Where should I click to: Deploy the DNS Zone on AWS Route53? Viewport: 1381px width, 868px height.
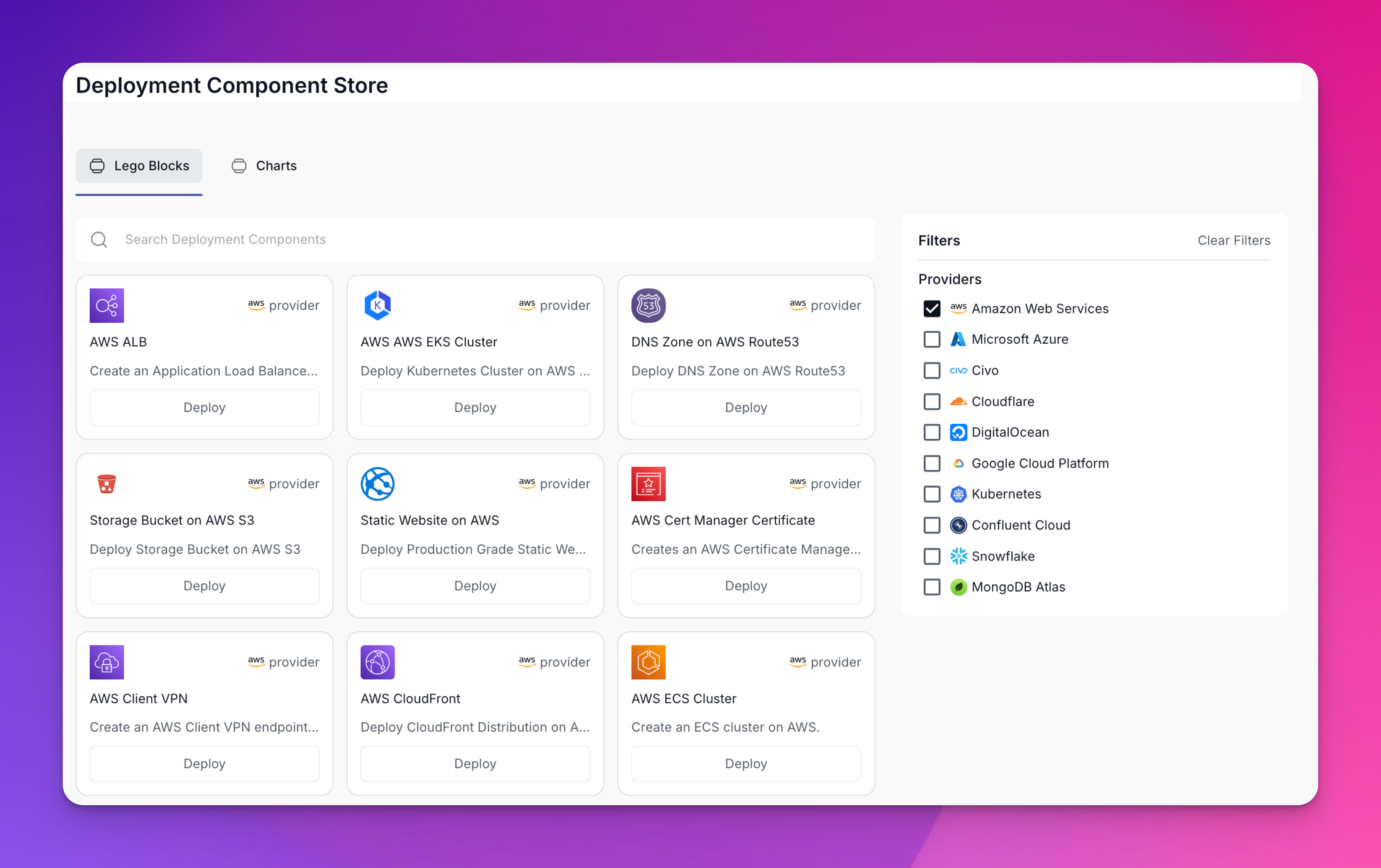click(x=745, y=408)
